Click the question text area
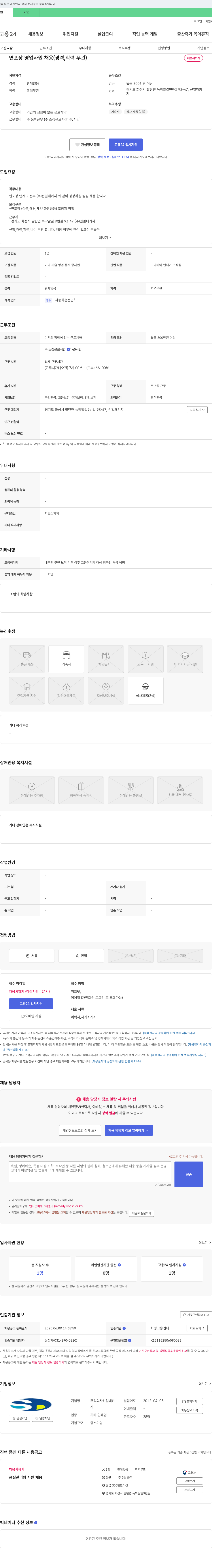Screen dimensions: 212x1568 [x=90, y=1172]
